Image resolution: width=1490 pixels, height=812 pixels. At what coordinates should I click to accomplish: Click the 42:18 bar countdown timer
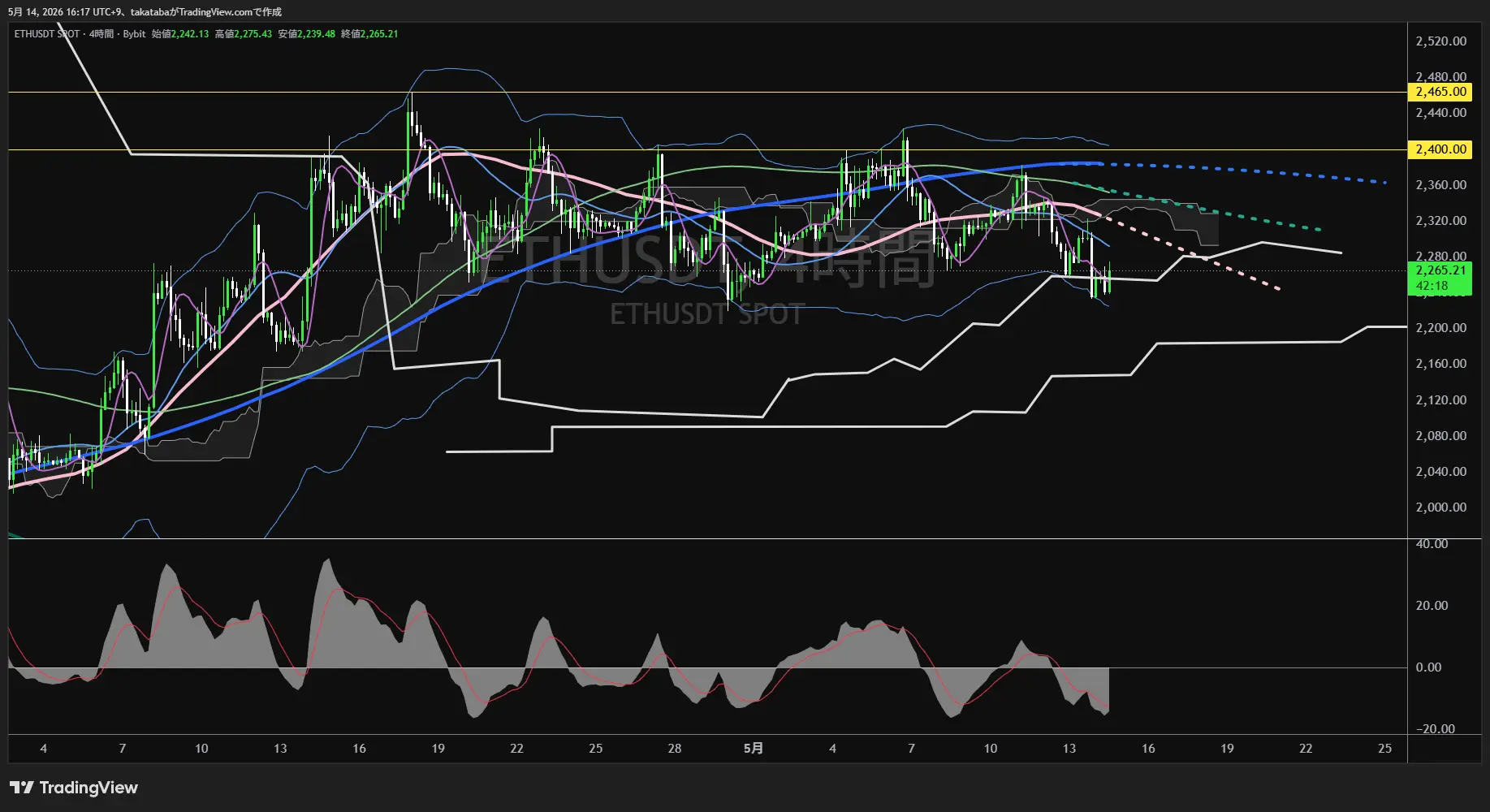1432,286
